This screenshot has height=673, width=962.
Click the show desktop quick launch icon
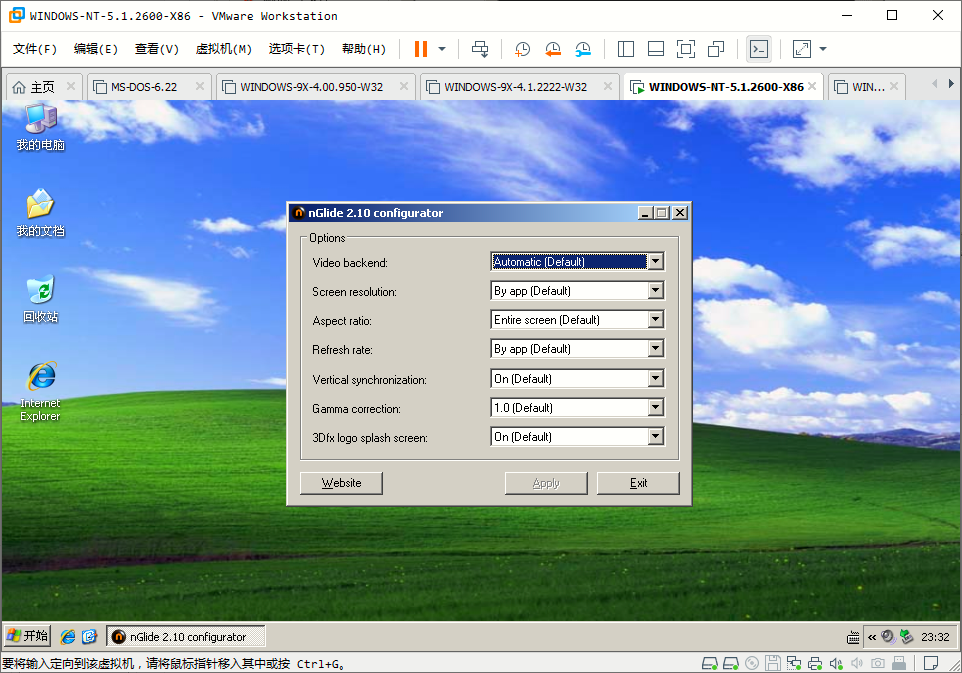(x=90, y=637)
